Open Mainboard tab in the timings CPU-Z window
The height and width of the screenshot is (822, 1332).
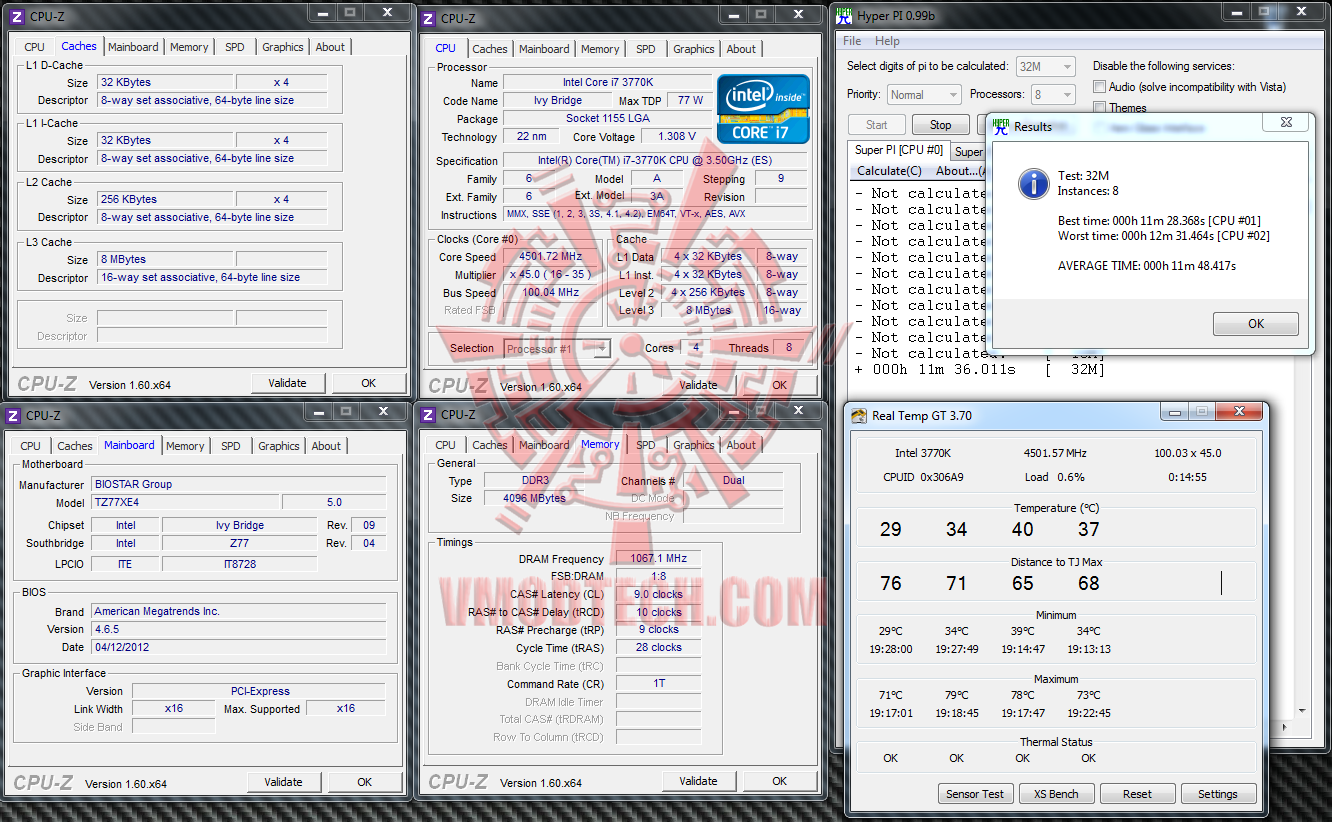pyautogui.click(x=544, y=445)
